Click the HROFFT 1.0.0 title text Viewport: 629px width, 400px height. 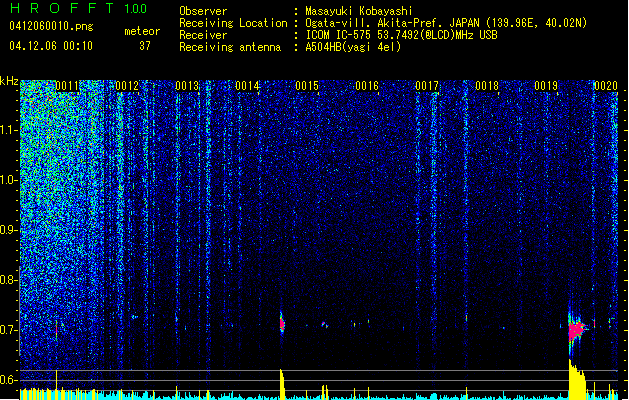(x=79, y=8)
